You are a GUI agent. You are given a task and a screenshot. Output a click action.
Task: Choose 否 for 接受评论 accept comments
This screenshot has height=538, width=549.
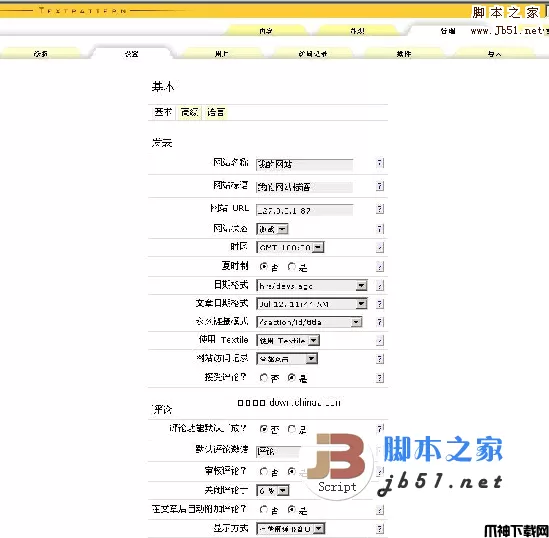[x=264, y=378]
